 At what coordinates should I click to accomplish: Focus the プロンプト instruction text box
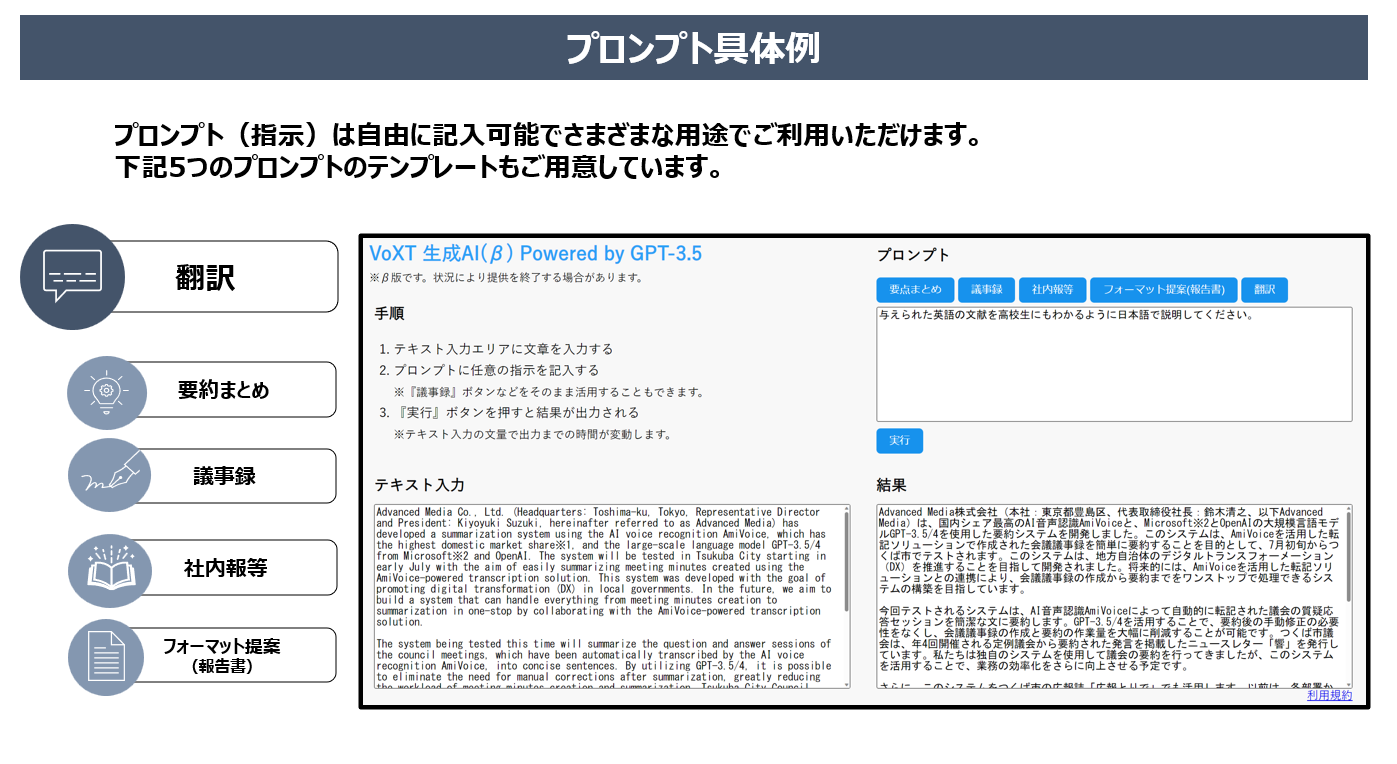(x=1114, y=364)
